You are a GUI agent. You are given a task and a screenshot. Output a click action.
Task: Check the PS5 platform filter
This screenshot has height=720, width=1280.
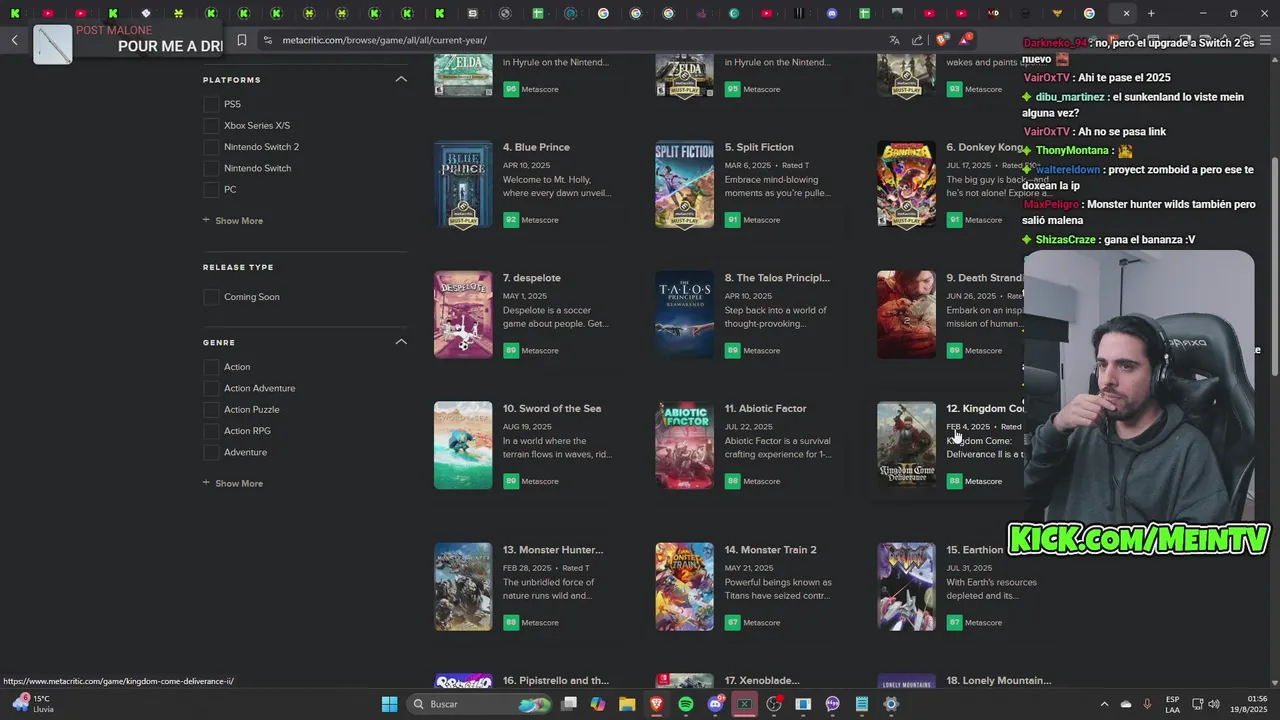(211, 104)
